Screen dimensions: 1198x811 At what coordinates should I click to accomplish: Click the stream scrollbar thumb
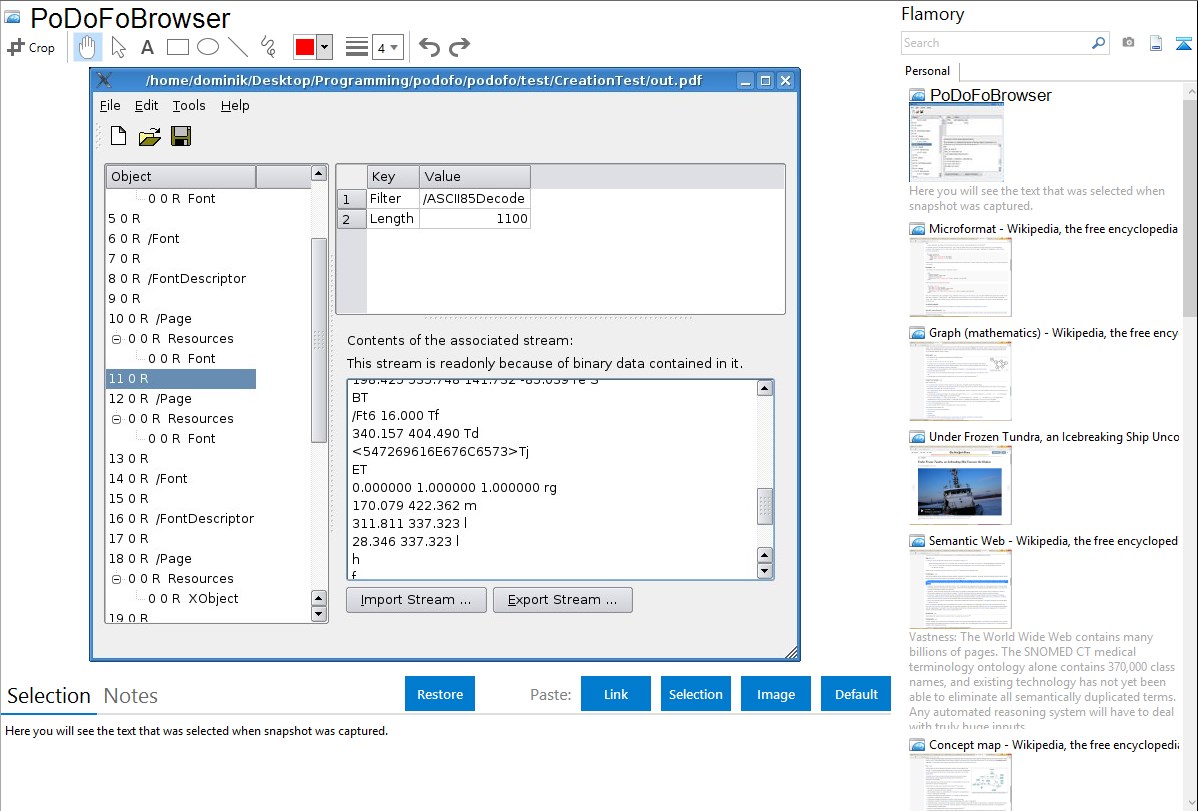(x=765, y=507)
